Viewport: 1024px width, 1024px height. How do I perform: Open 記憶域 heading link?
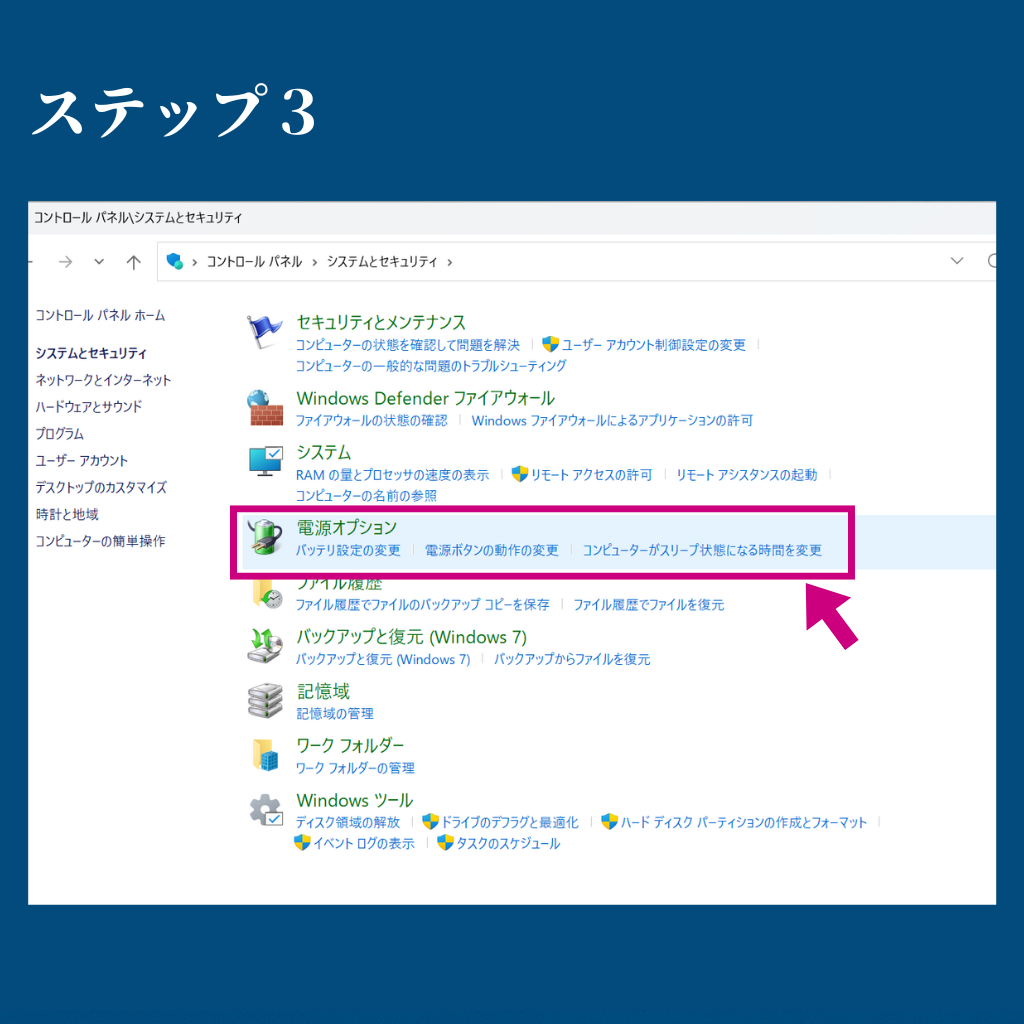(x=323, y=692)
